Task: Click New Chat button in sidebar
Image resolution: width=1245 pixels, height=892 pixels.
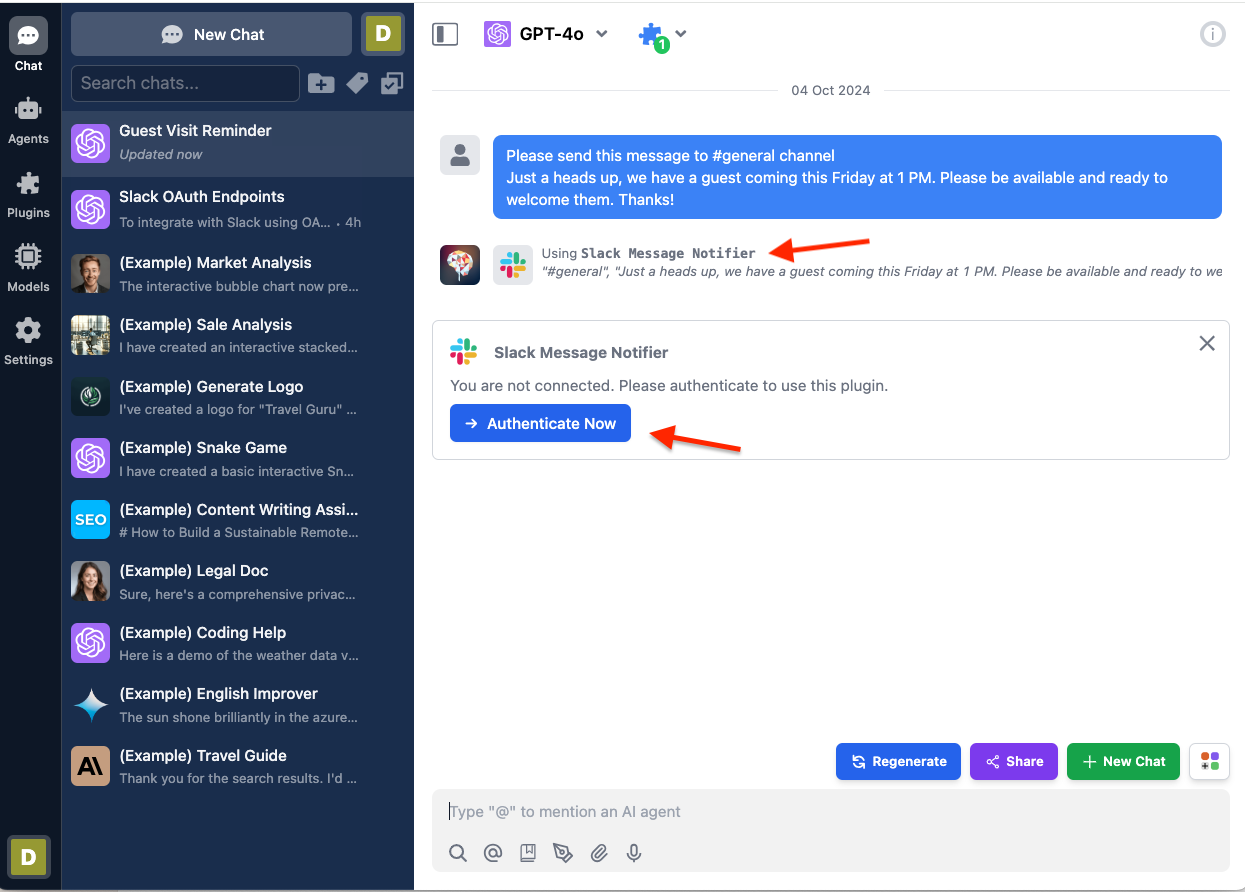Action: pos(211,34)
